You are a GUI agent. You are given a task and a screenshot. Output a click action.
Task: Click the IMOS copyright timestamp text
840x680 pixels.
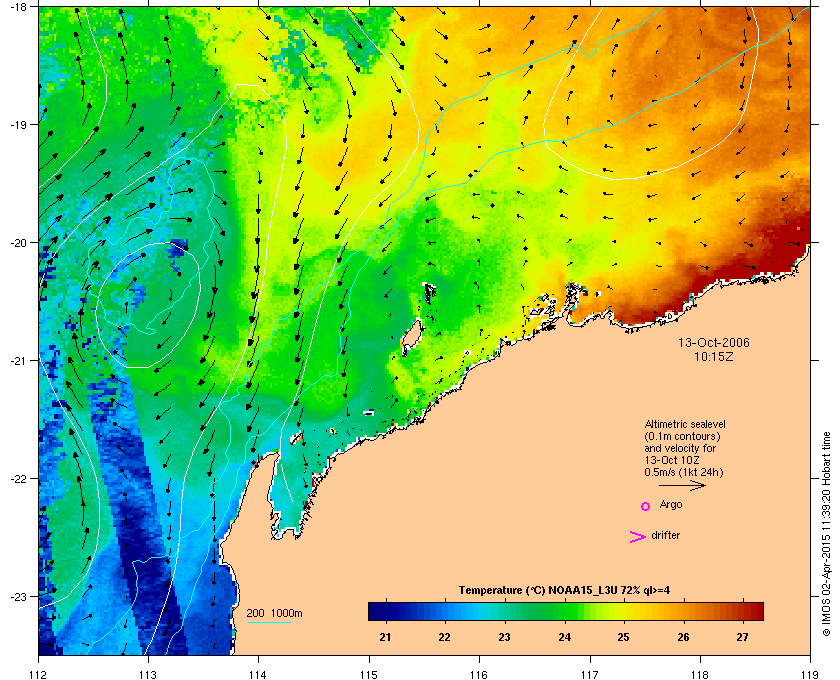pyautogui.click(x=826, y=535)
